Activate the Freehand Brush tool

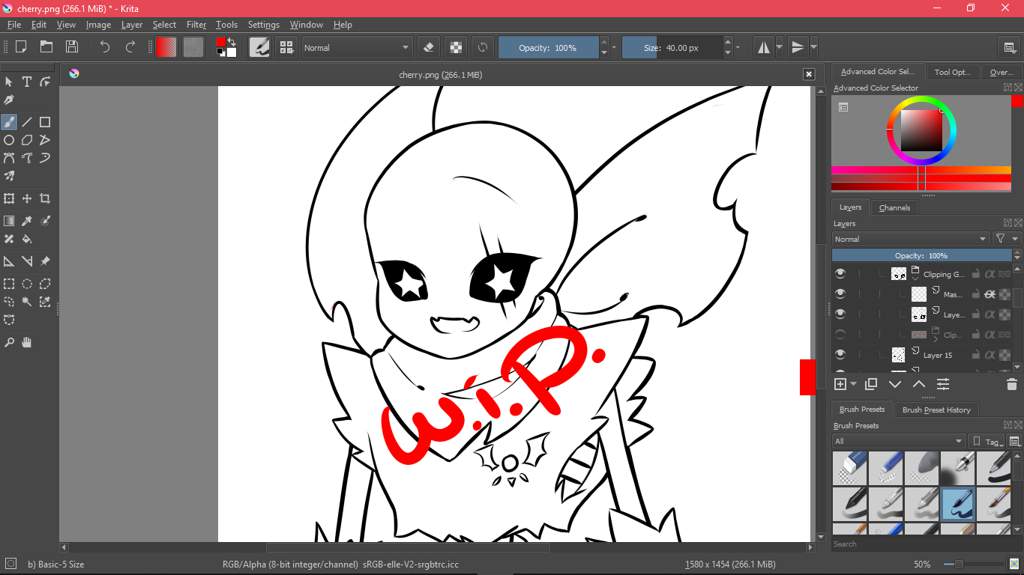pos(8,122)
